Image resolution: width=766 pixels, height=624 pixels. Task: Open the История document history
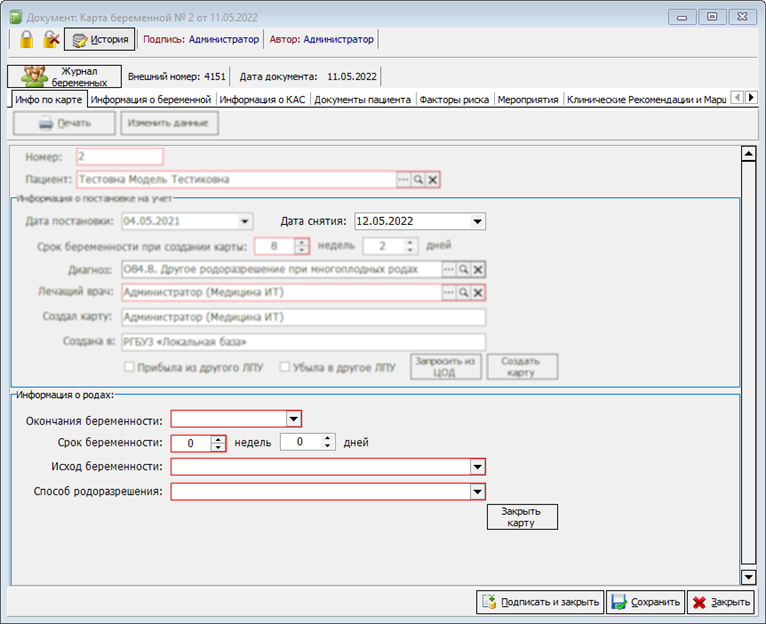[99, 40]
